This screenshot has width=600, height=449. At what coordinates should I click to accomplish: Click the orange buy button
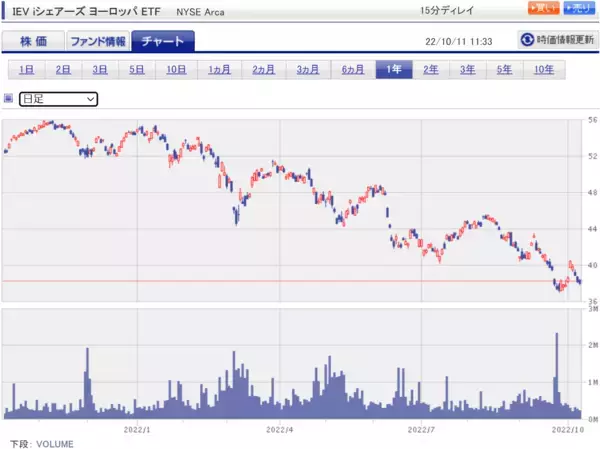(543, 8)
